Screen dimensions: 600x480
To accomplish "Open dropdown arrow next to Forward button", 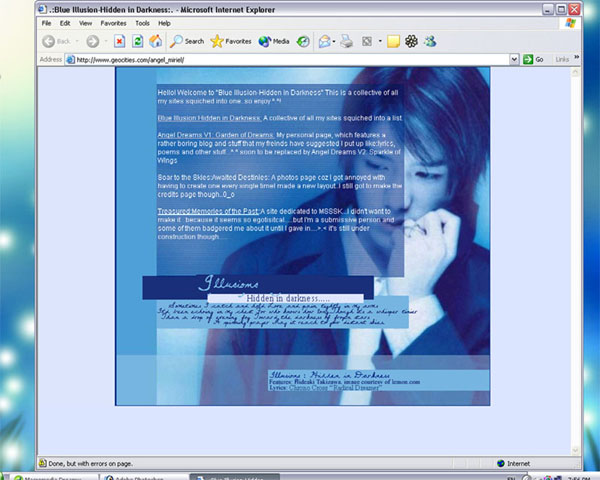I will coord(106,41).
